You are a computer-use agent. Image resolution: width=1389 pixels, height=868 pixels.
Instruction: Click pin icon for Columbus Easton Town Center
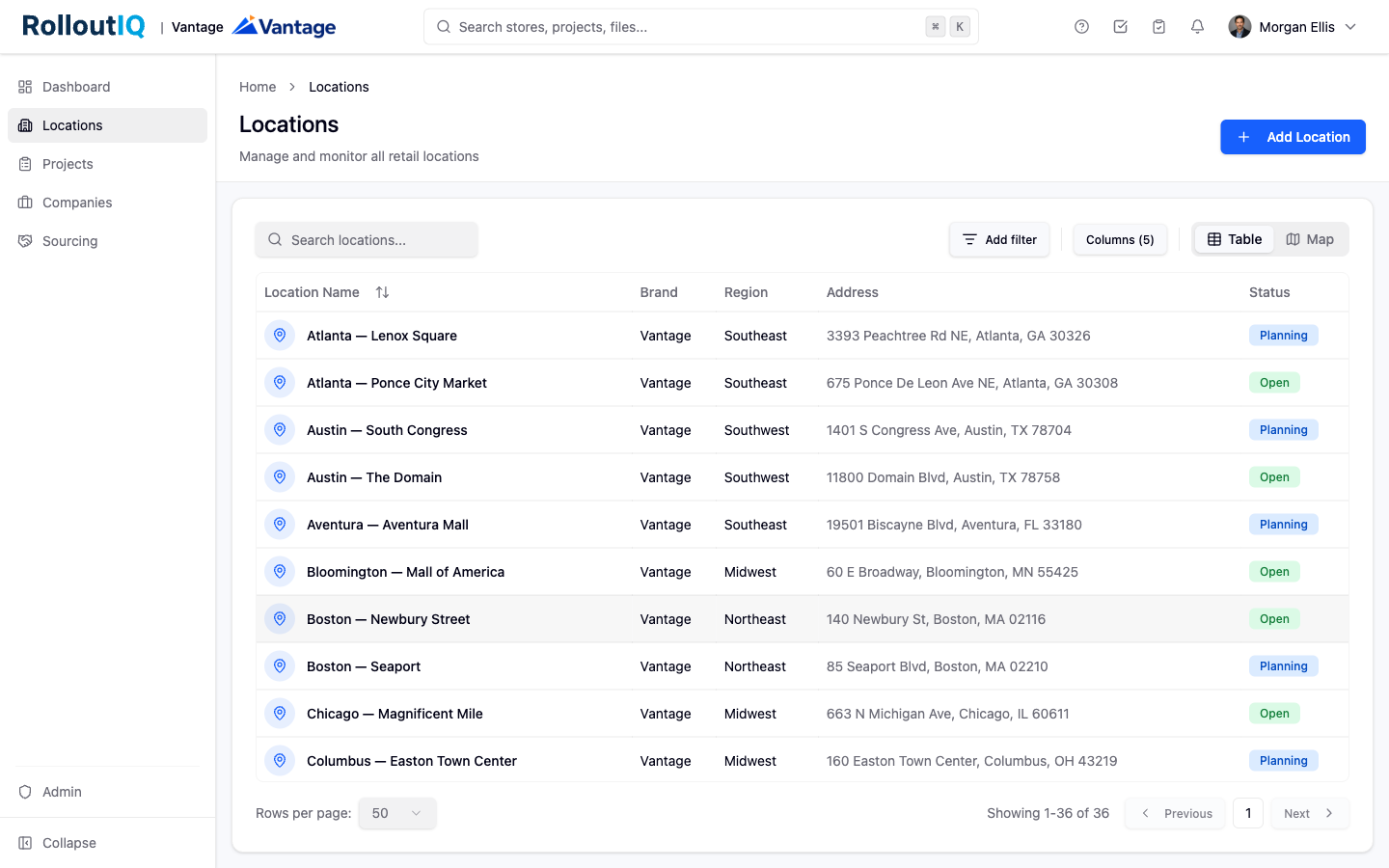tap(280, 761)
